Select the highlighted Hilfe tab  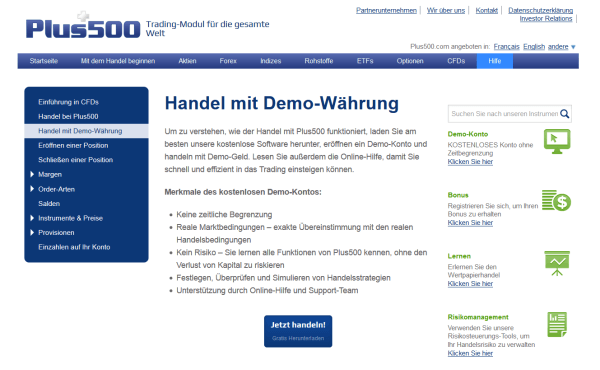coord(495,61)
